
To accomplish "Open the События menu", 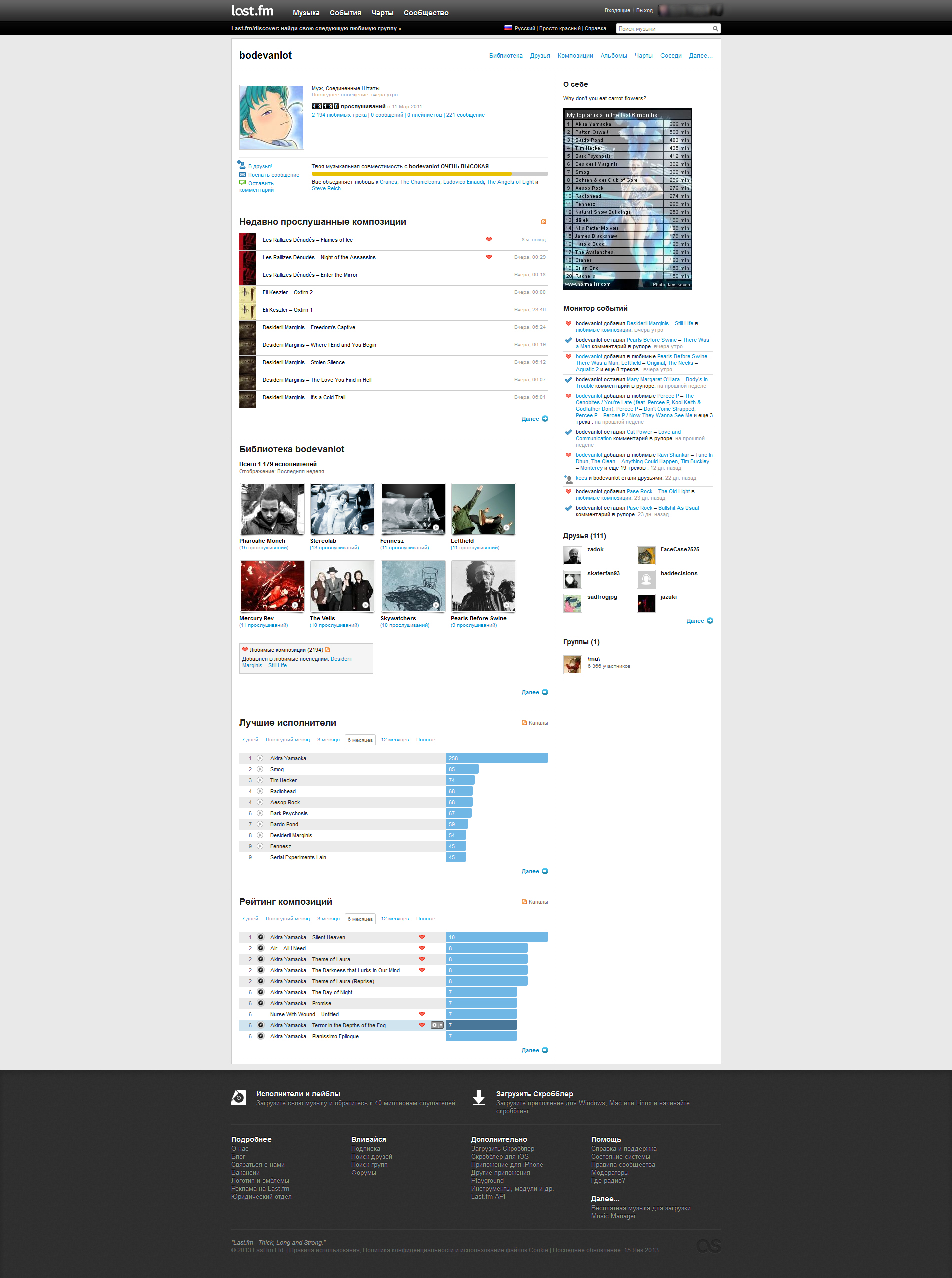I will (345, 13).
